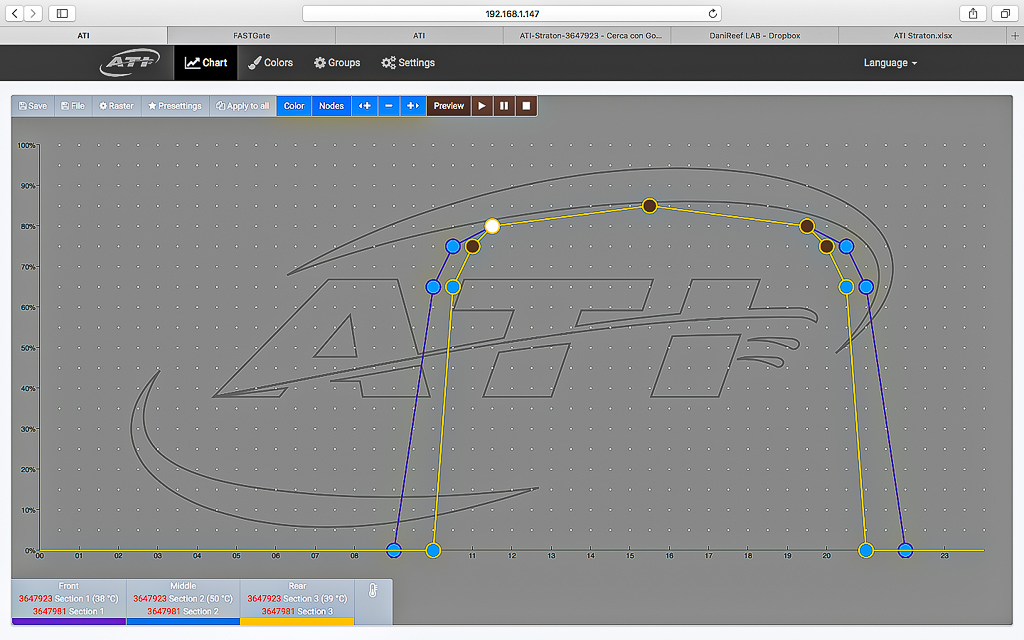Screen dimensions: 1024x640
Task: Click the 192.168.1.147 address field
Action: pos(512,14)
